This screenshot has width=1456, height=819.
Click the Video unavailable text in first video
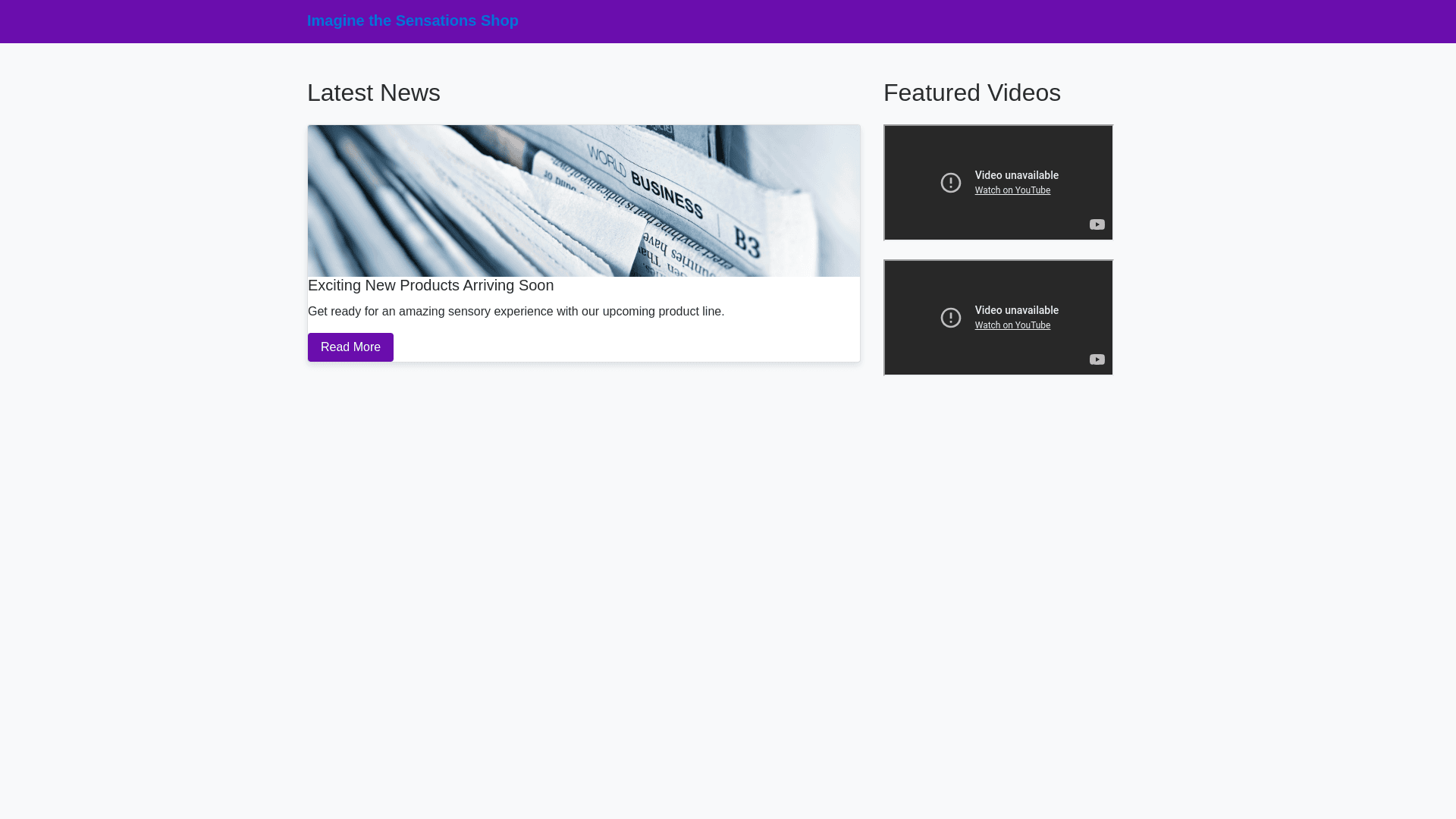[1016, 175]
